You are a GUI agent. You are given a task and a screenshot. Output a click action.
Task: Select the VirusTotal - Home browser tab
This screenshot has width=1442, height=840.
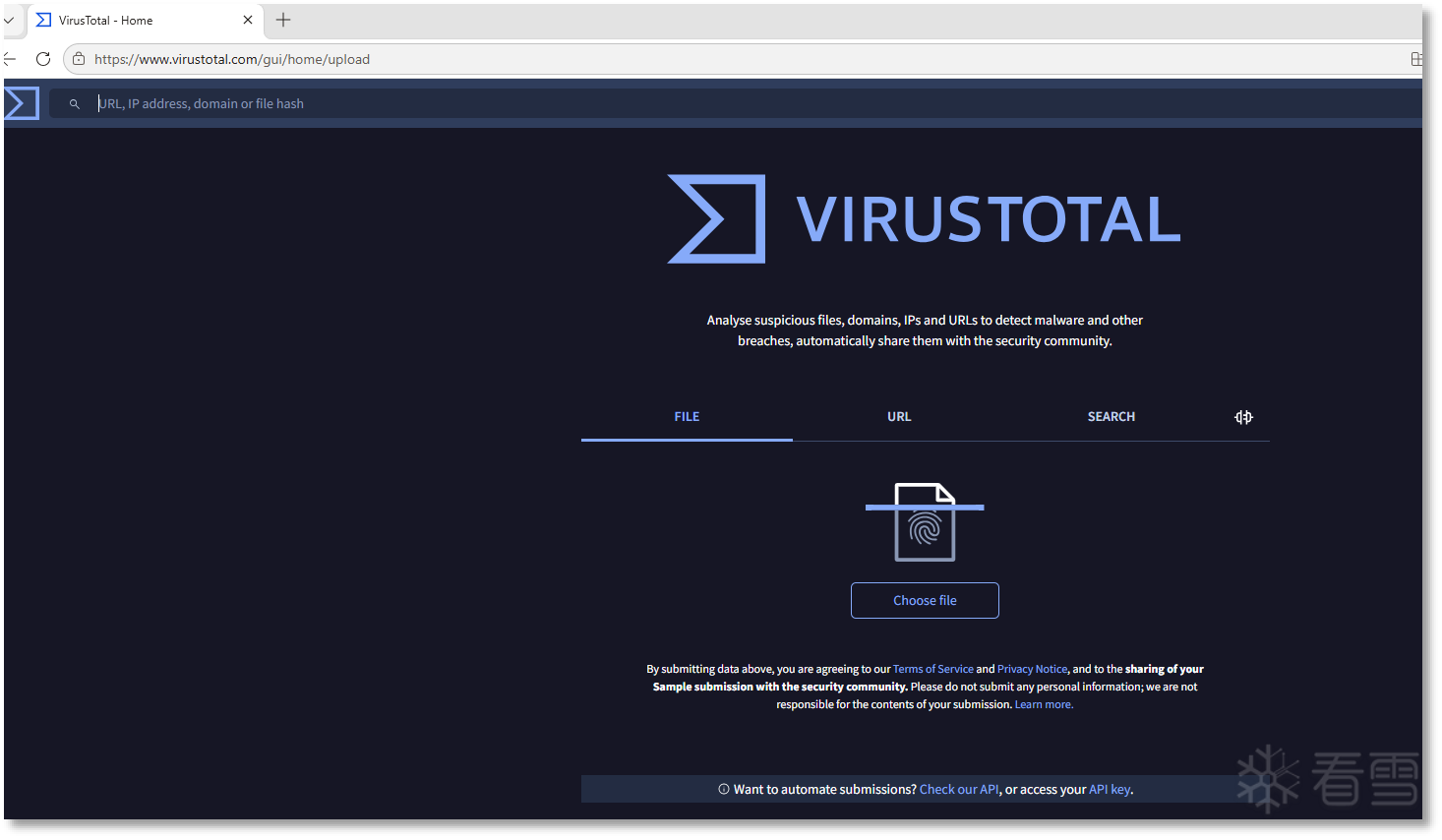[146, 20]
